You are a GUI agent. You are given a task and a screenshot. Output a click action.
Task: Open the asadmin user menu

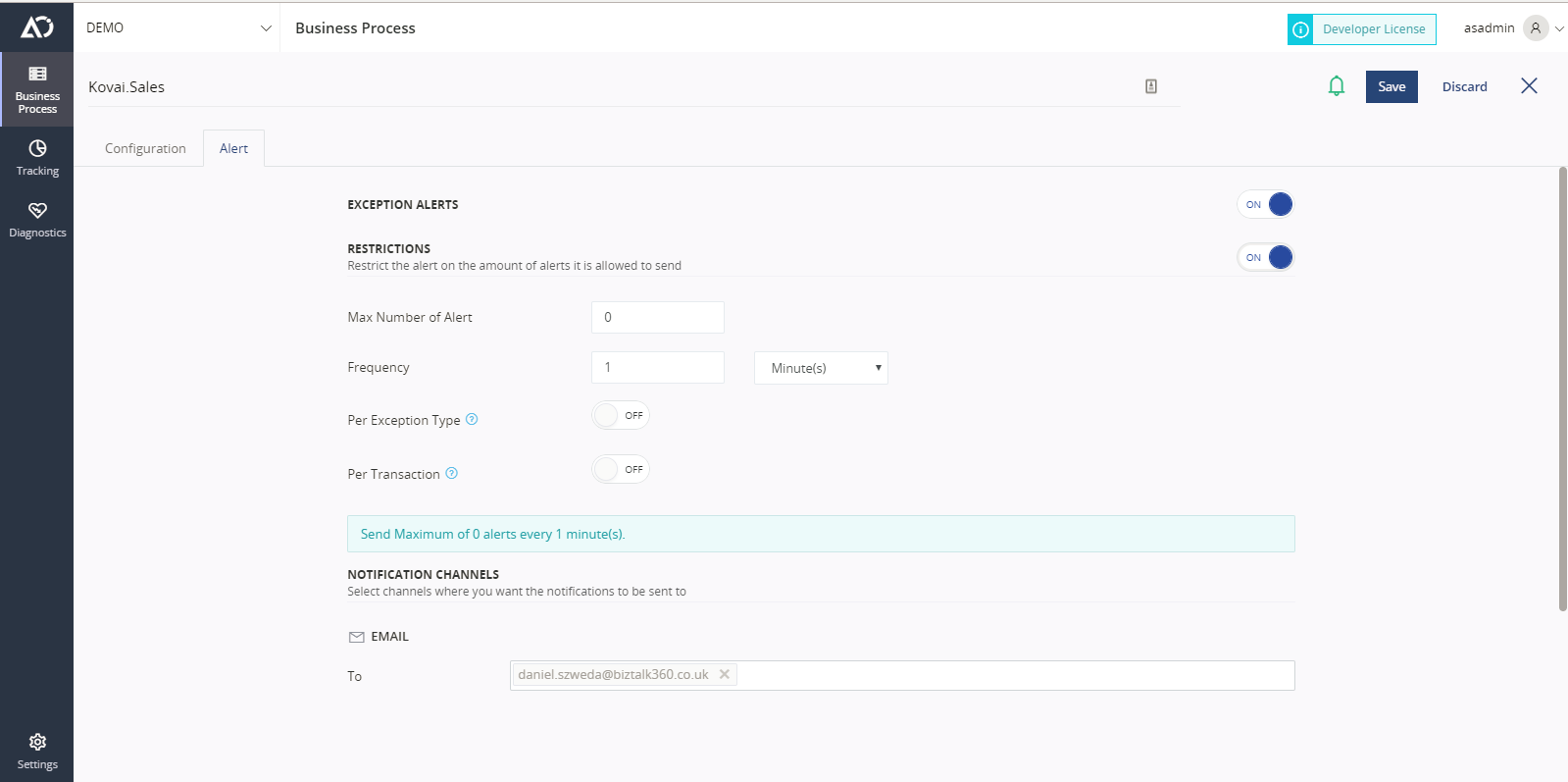coord(1513,27)
